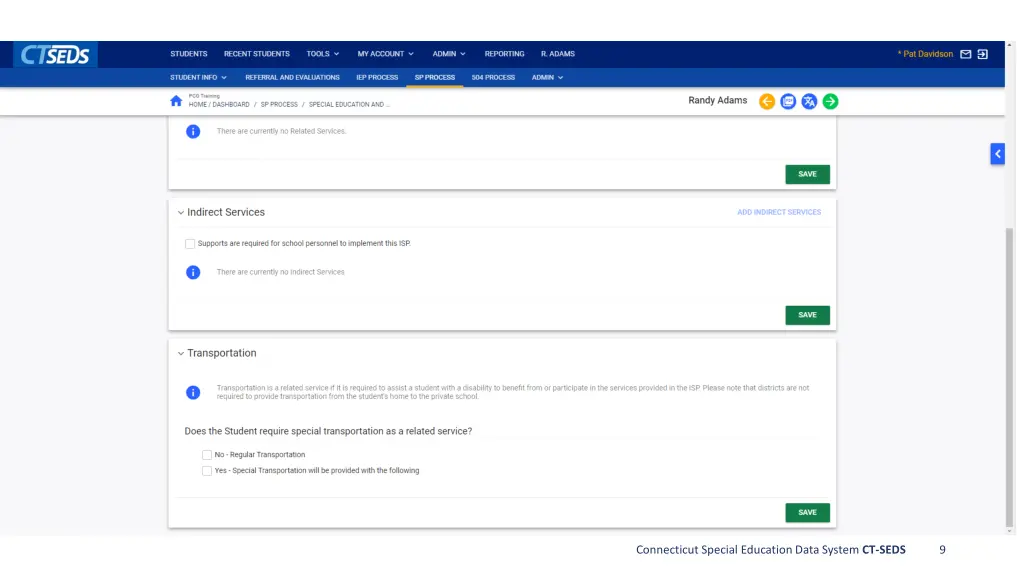1024x576 pixels.
Task: Open the Tools dropdown menu
Action: 322,54
